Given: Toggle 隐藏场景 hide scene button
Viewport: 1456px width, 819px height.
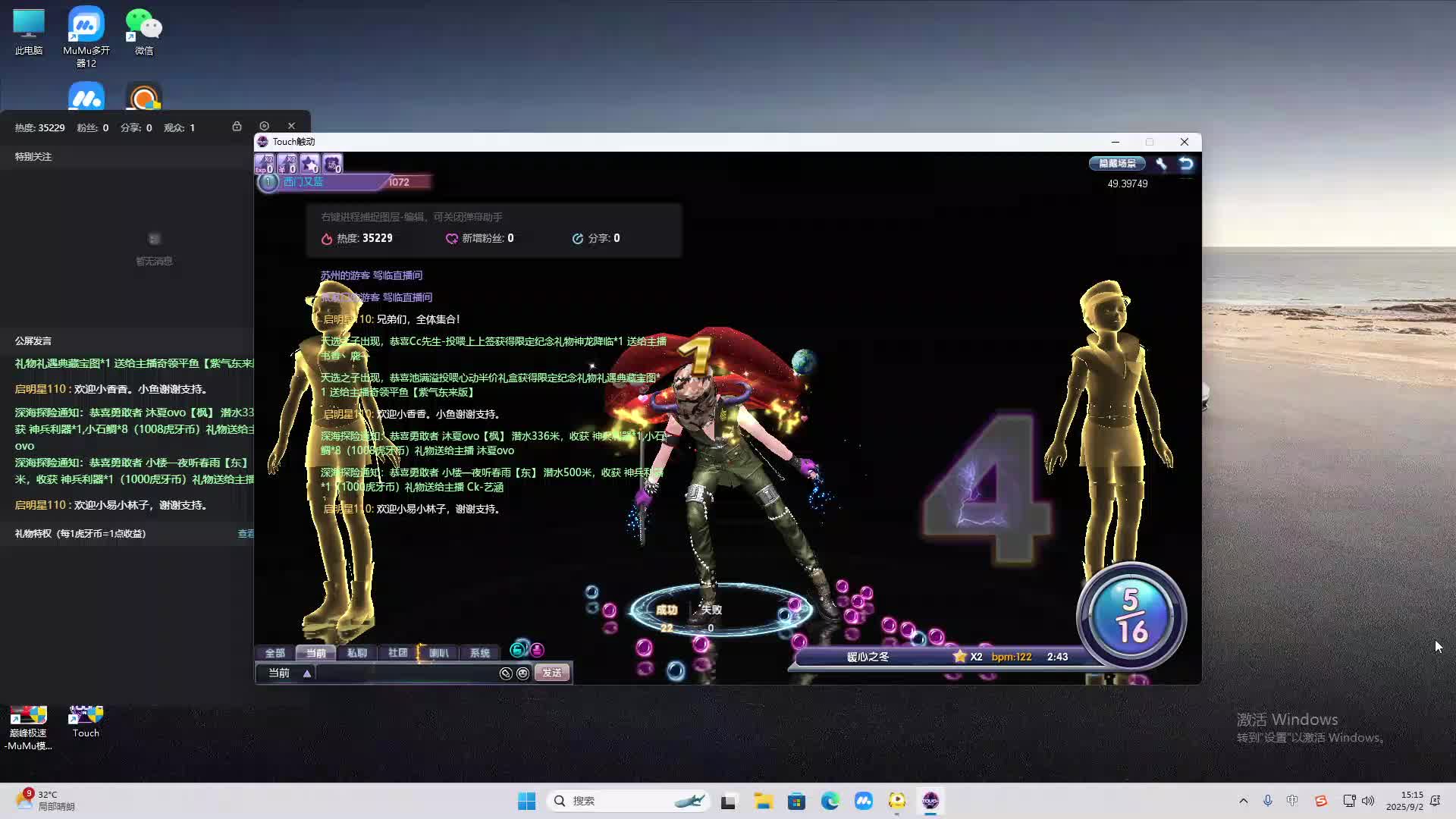Looking at the screenshot, I should pos(1117,163).
